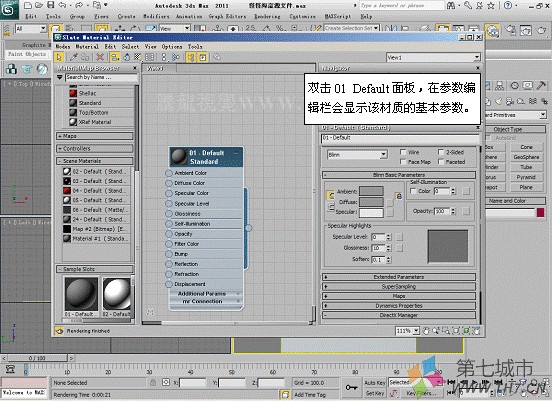552x401 pixels.
Task: Open the Modes menu in Slate editor
Action: [x=63, y=46]
